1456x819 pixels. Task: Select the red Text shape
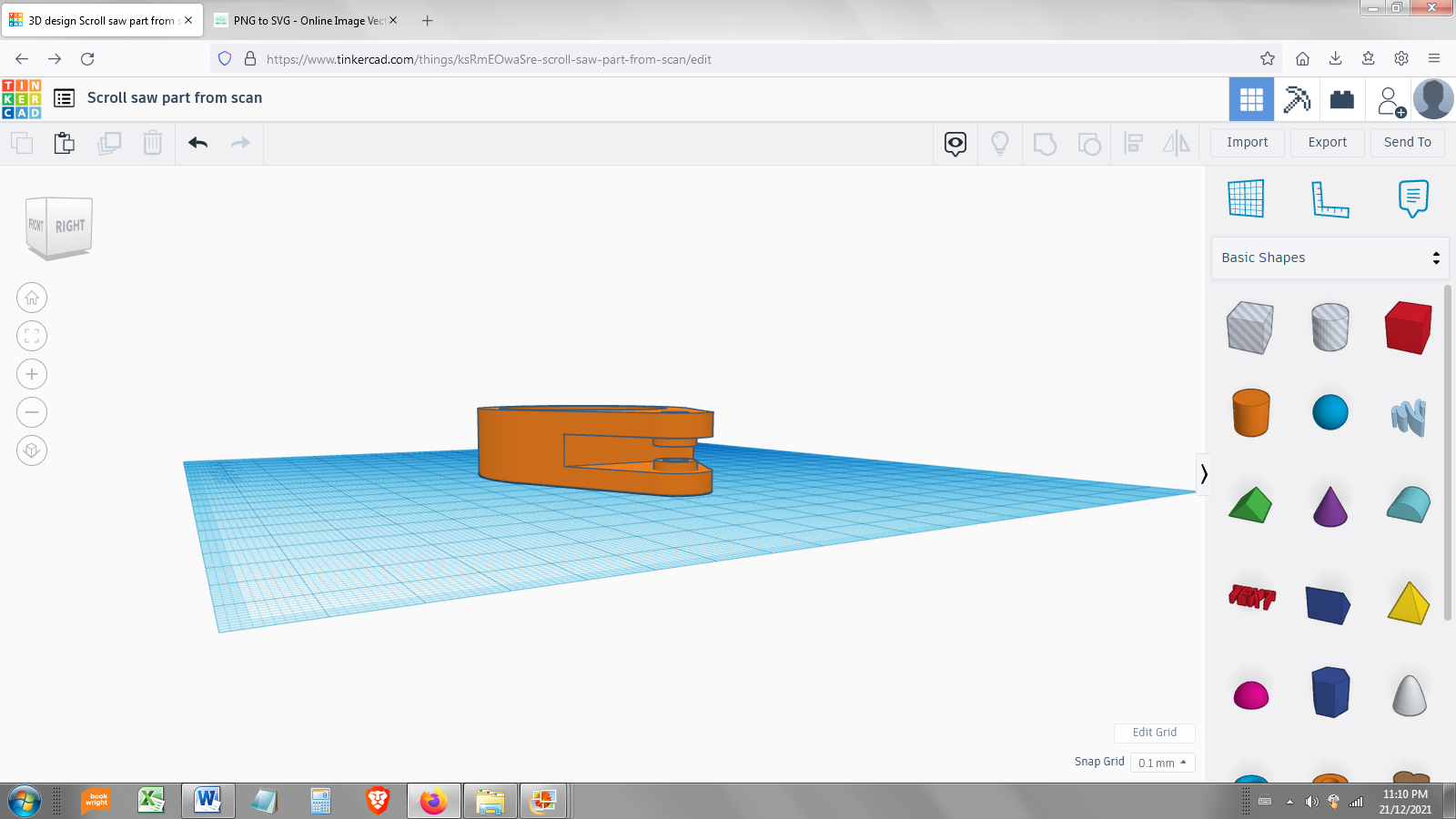[1252, 597]
